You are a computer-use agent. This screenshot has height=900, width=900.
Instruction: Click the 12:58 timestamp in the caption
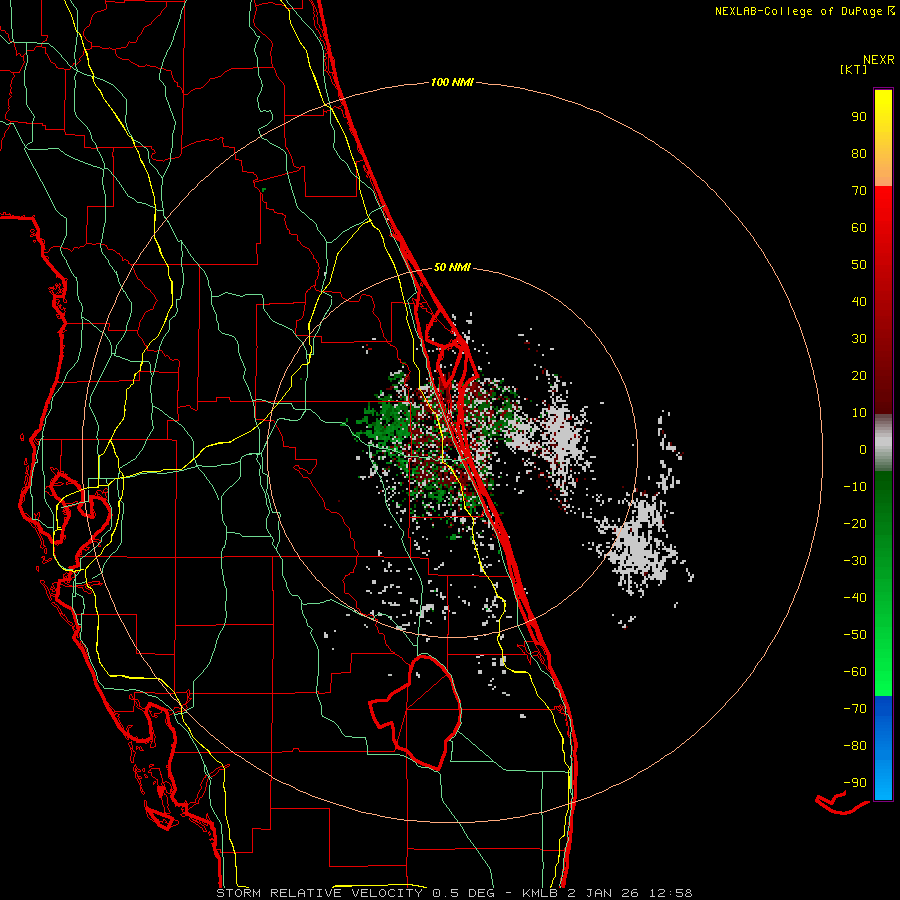coord(670,893)
